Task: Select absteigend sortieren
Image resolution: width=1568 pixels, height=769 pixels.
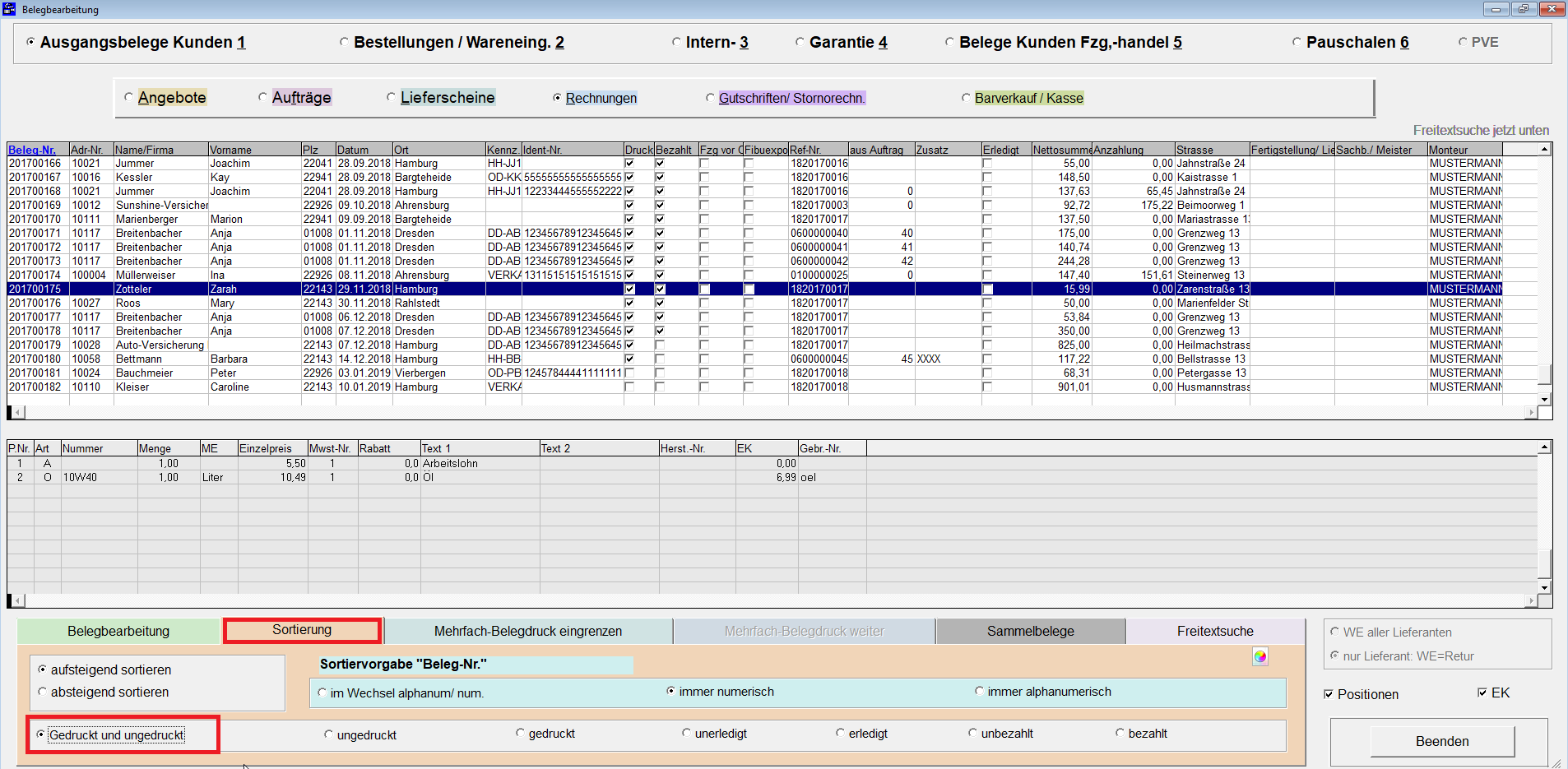Action: (43, 692)
